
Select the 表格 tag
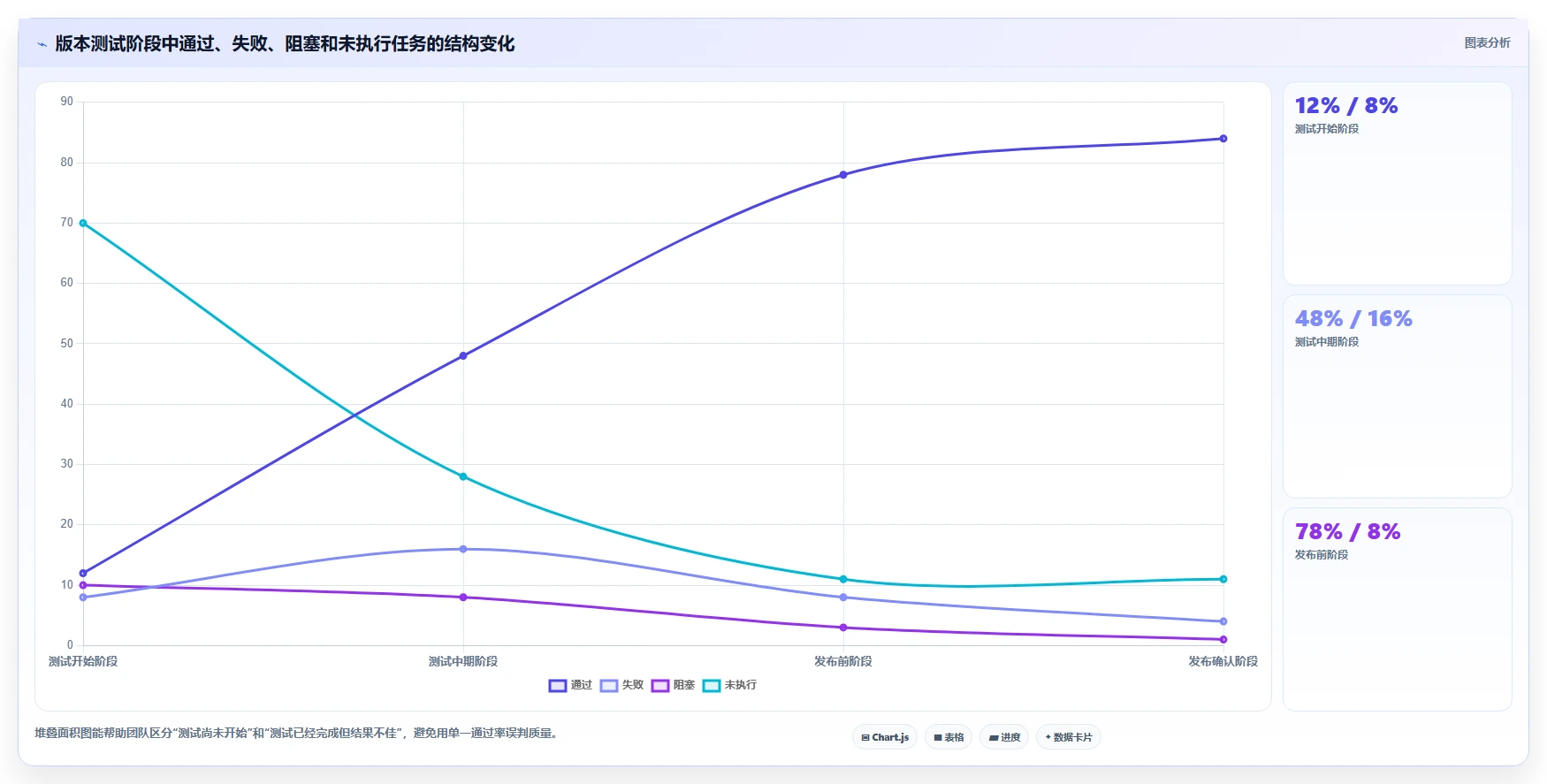(949, 737)
